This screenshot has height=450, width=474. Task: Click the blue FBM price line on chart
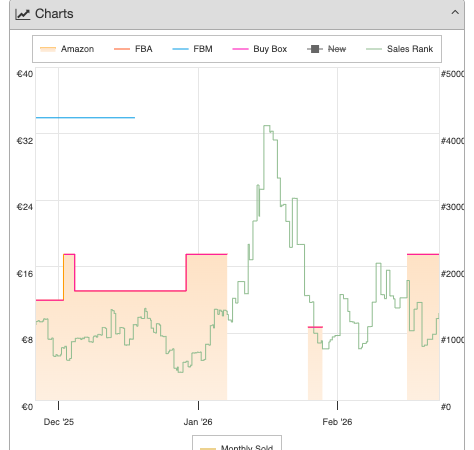[85, 118]
